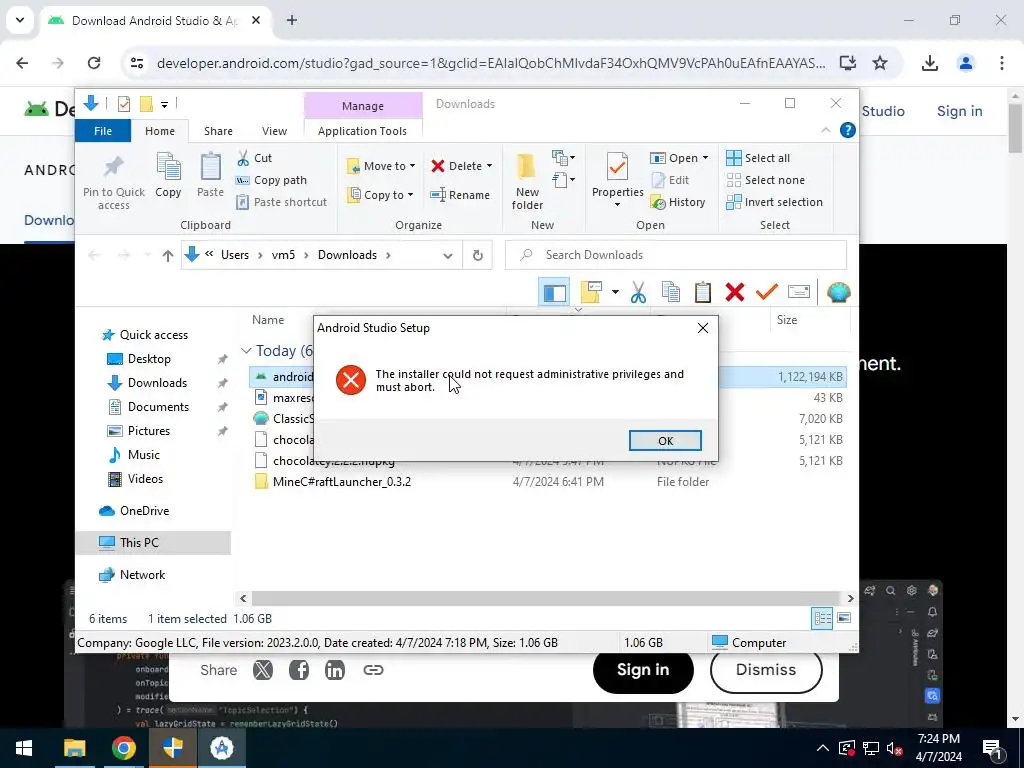This screenshot has width=1024, height=768.
Task: Click Invert selection in ribbon
Action: (x=775, y=202)
